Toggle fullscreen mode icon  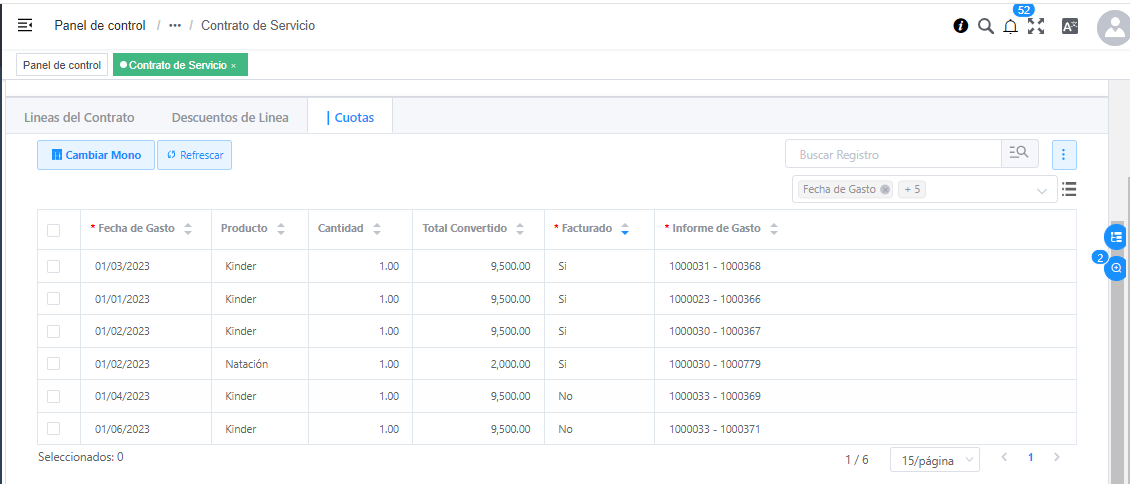[x=1036, y=26]
